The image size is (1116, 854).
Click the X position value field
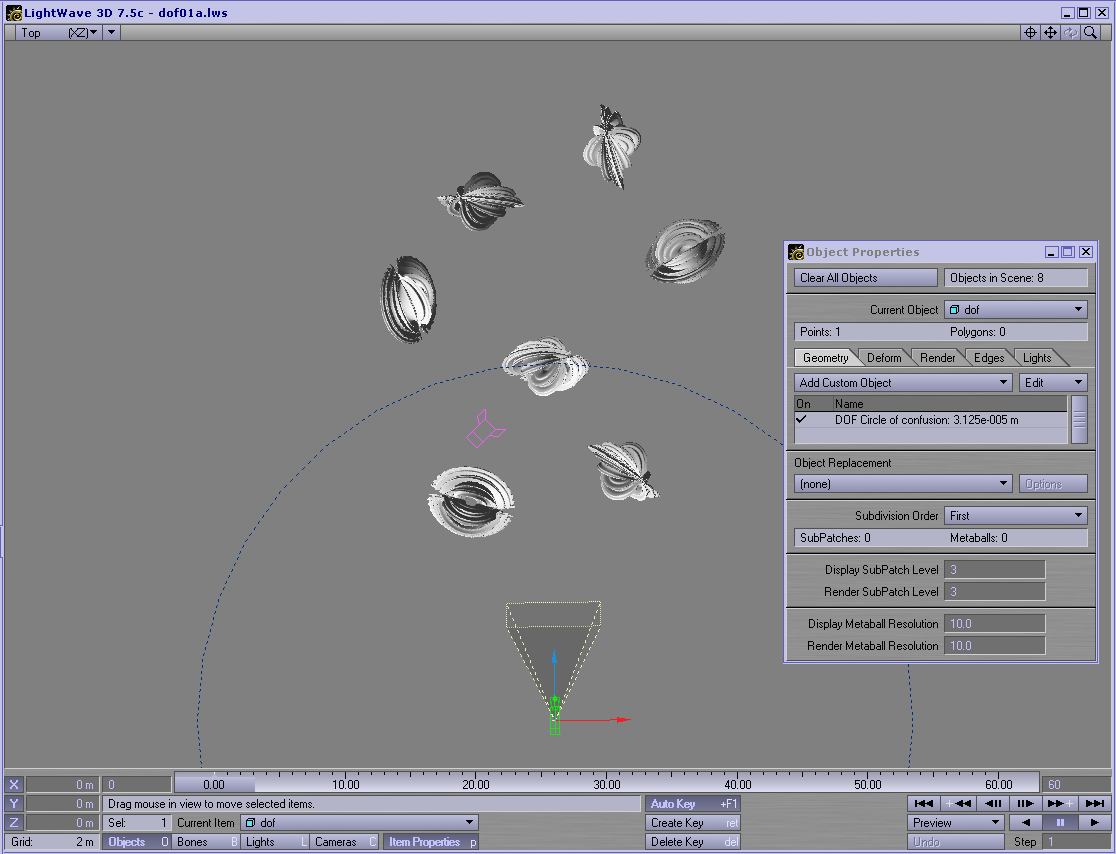62,784
